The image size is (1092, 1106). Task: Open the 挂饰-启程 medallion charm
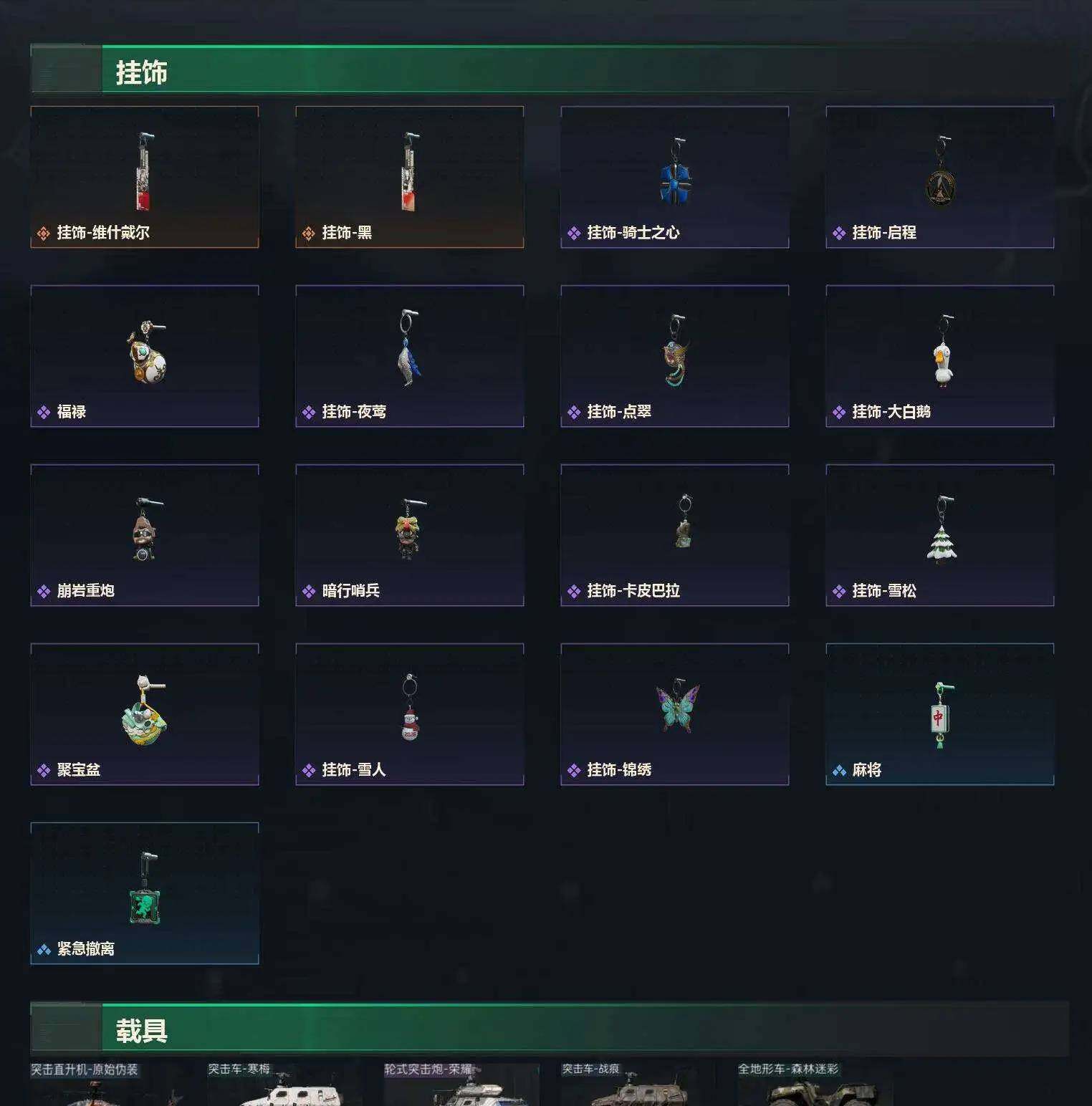click(940, 177)
